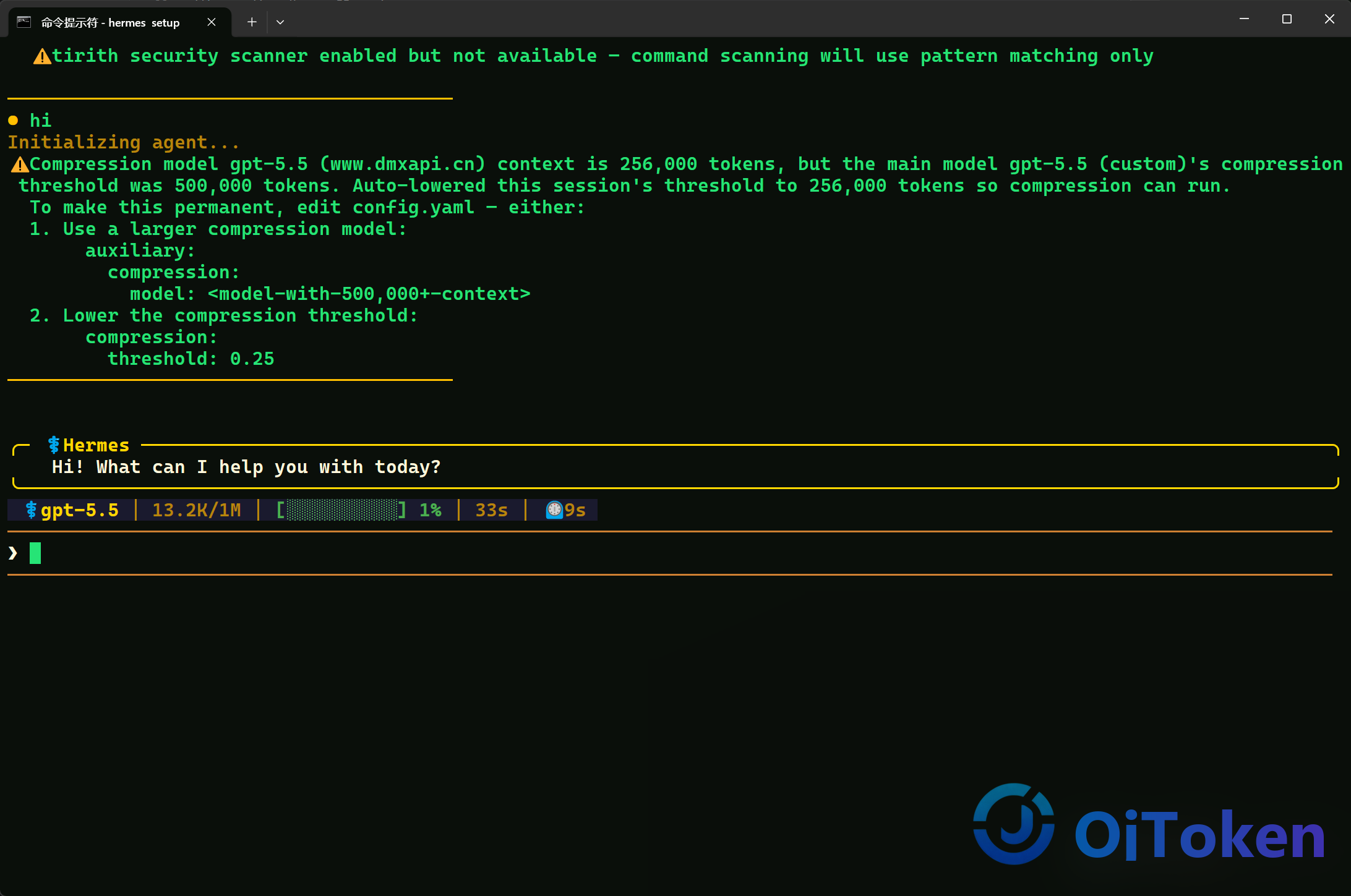Image resolution: width=1351 pixels, height=896 pixels.
Task: Click the caduceus icon beside gpt-5.5 in status bar
Action: click(31, 510)
